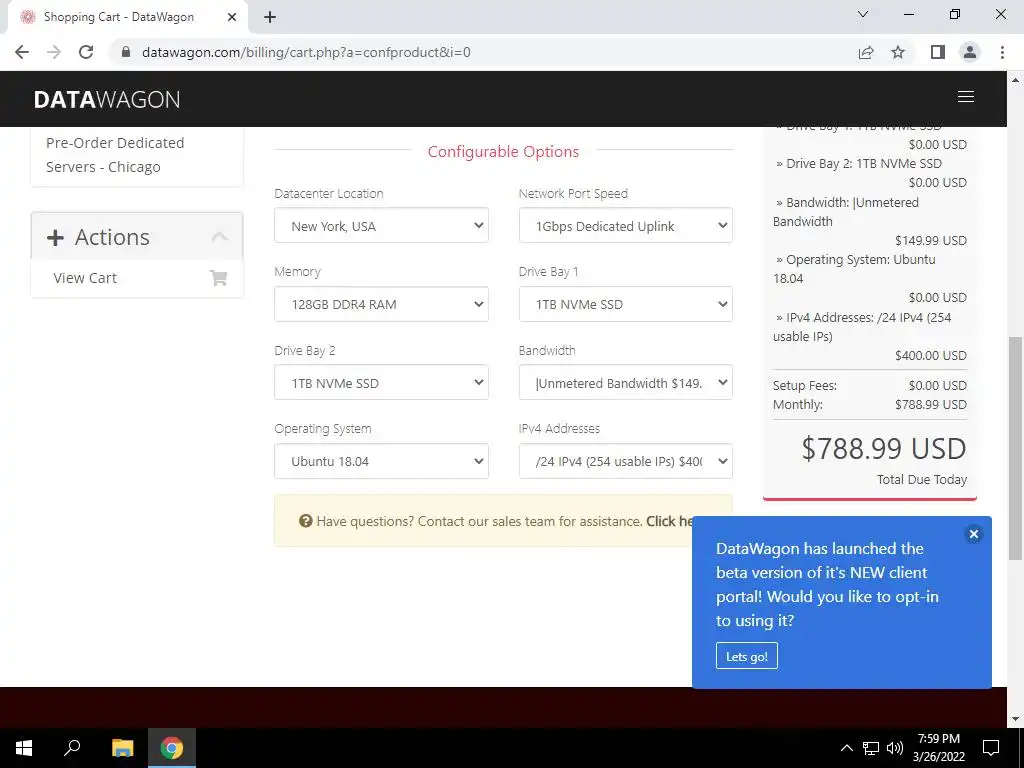The image size is (1024, 768).
Task: Click the Monthly label in summary
Action: click(797, 404)
